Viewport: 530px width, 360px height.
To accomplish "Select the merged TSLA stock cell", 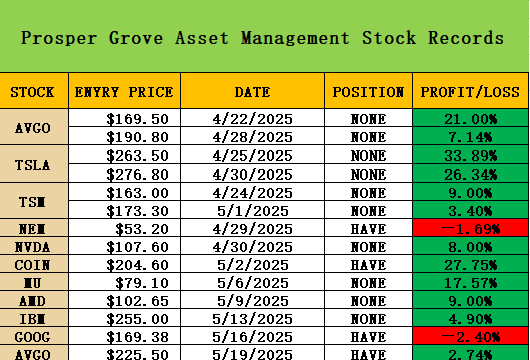I will coord(34,164).
